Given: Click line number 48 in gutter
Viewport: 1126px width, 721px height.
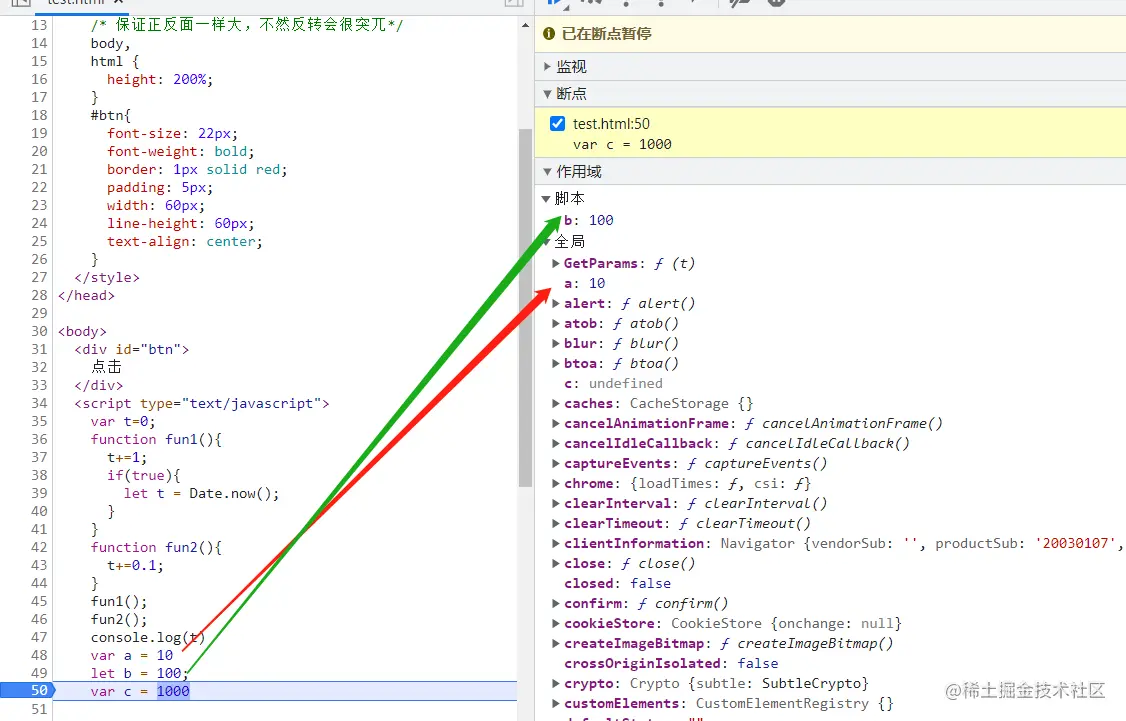Looking at the screenshot, I should 39,655.
